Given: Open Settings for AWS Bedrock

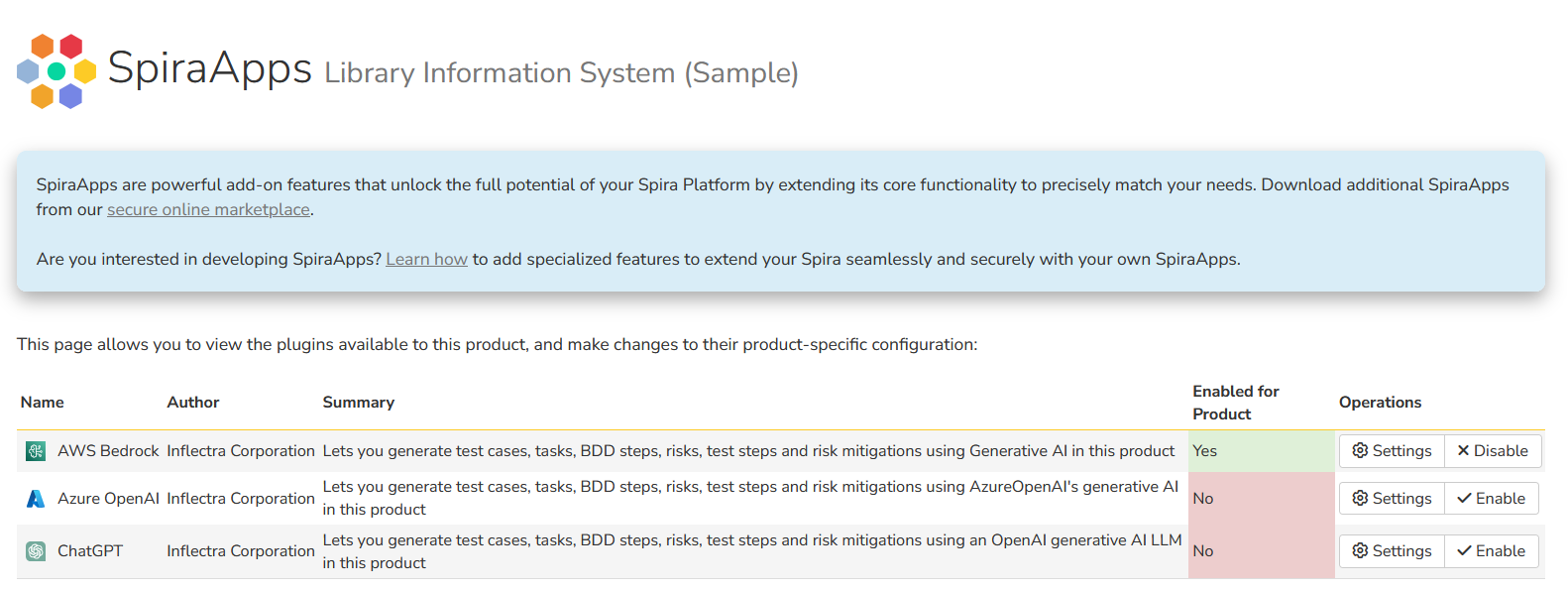Looking at the screenshot, I should (x=1392, y=451).
